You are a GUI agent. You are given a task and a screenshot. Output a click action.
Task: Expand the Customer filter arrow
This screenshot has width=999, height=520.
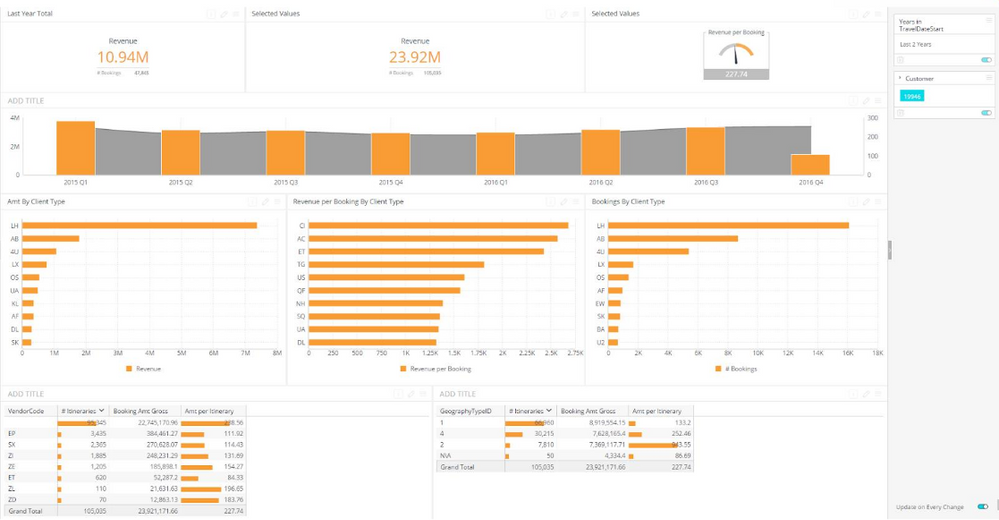tap(900, 78)
